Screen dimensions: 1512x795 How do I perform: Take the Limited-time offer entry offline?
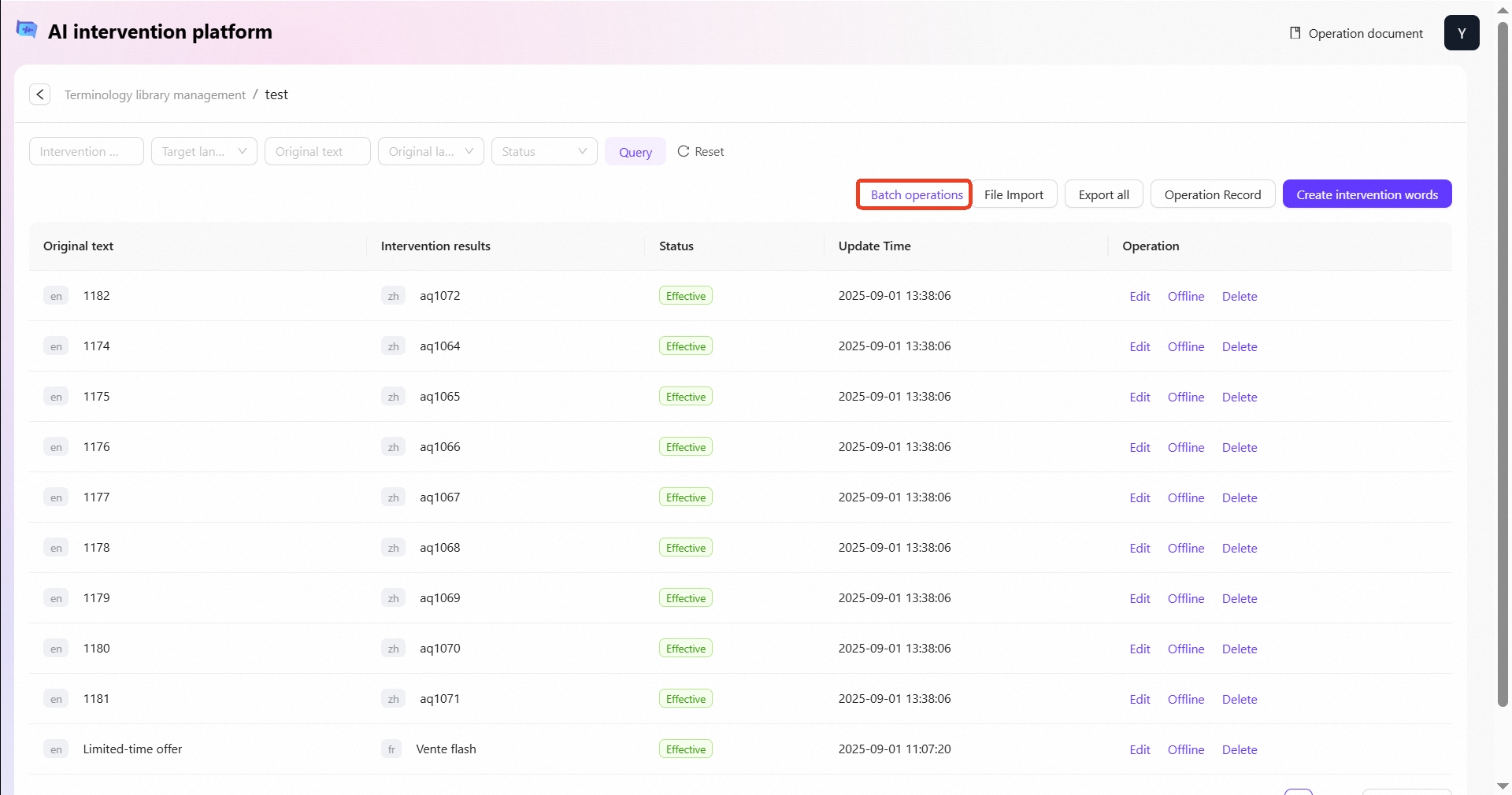(1185, 749)
